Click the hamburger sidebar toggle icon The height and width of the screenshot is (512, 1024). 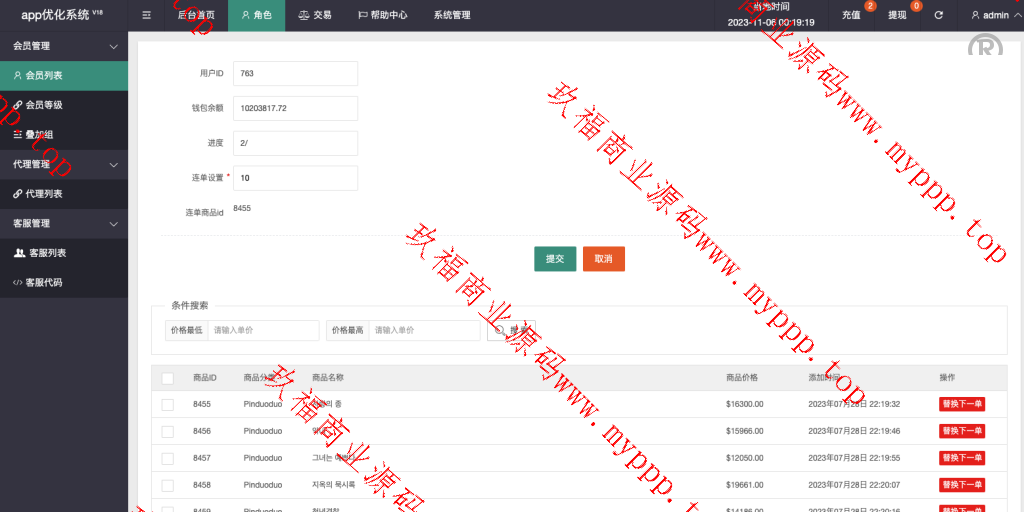[147, 15]
